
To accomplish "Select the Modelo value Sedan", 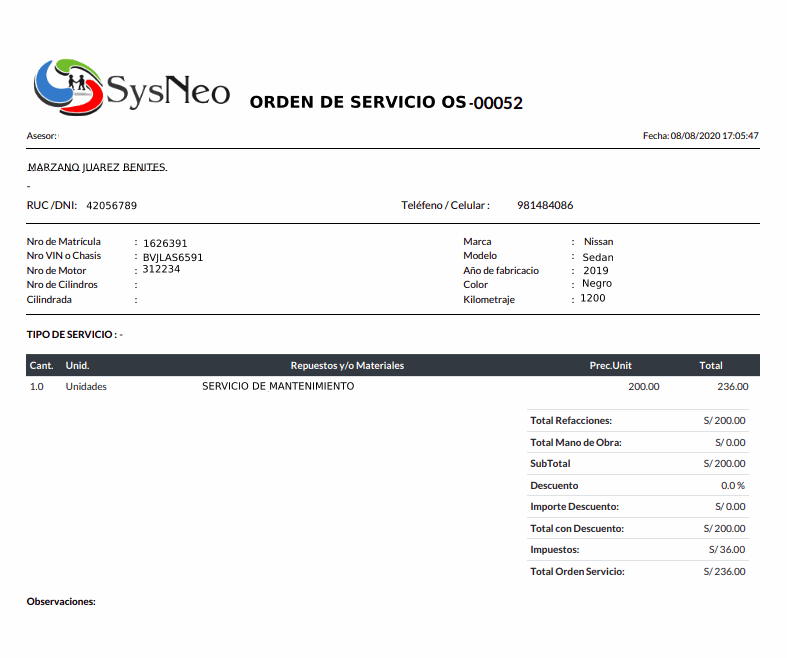I will click(x=598, y=257).
